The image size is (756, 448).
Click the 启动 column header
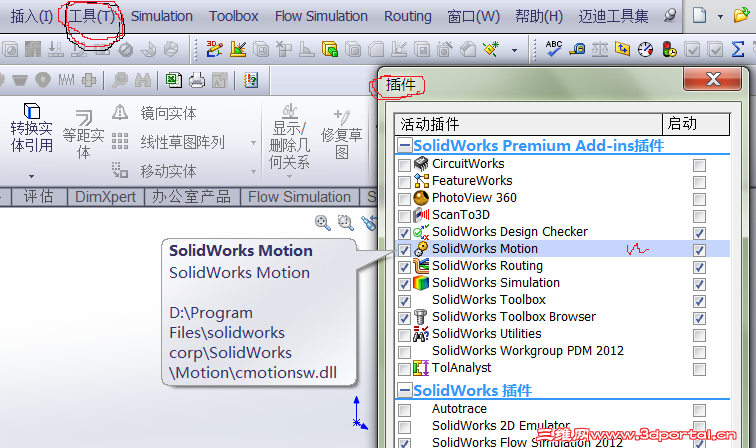[x=696, y=124]
